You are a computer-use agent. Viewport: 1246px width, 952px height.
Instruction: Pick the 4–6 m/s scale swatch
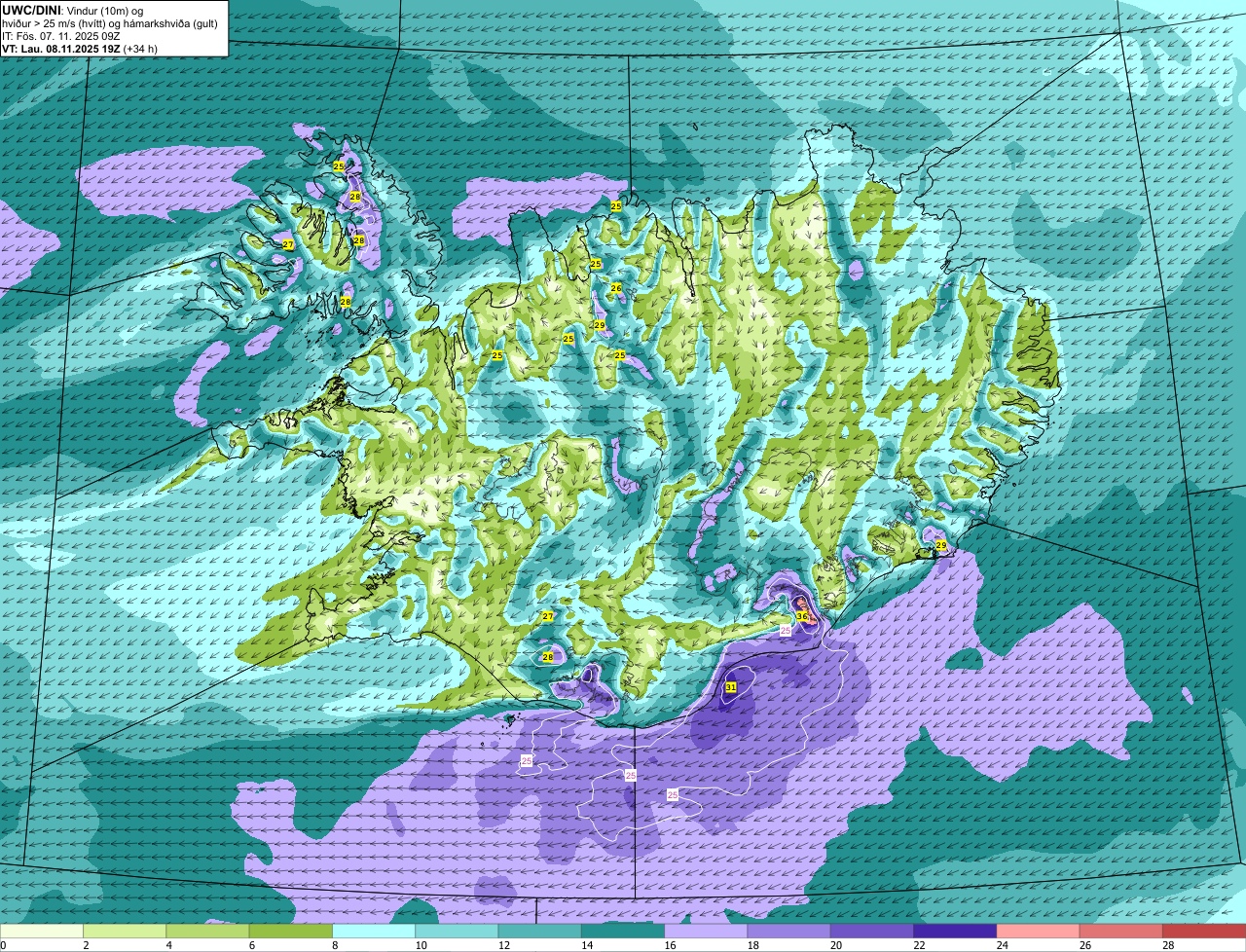click(207, 932)
